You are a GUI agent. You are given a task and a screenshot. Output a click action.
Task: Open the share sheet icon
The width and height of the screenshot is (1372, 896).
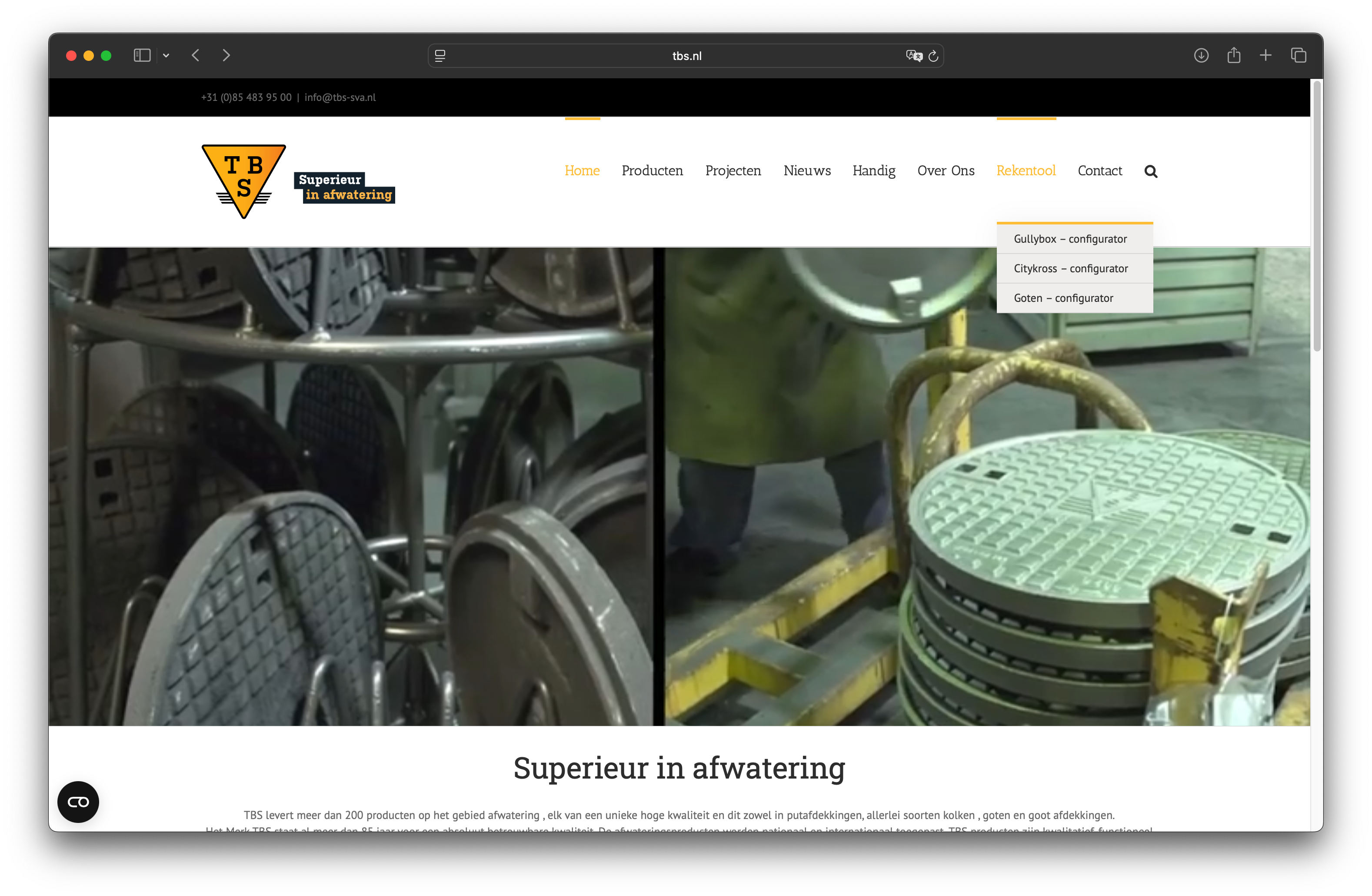pyautogui.click(x=1234, y=55)
